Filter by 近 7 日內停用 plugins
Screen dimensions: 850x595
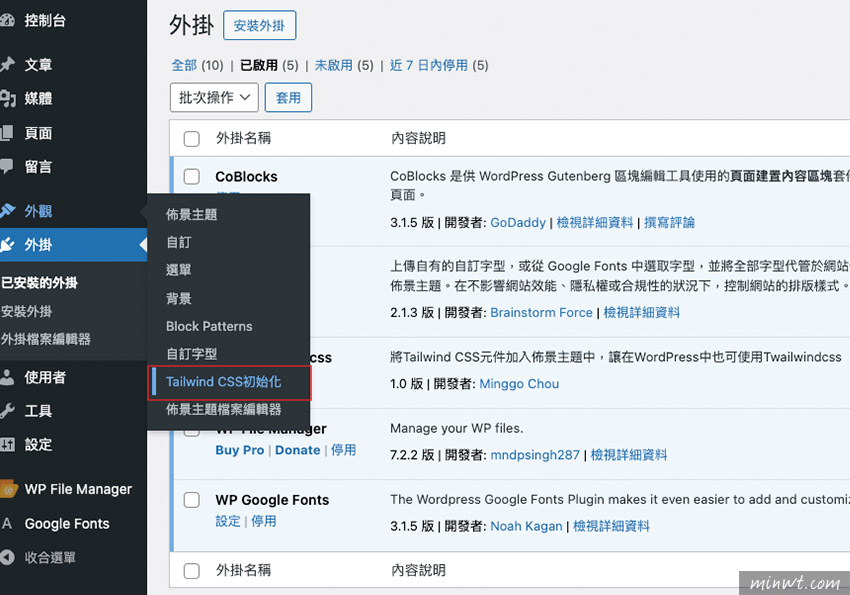(x=429, y=66)
